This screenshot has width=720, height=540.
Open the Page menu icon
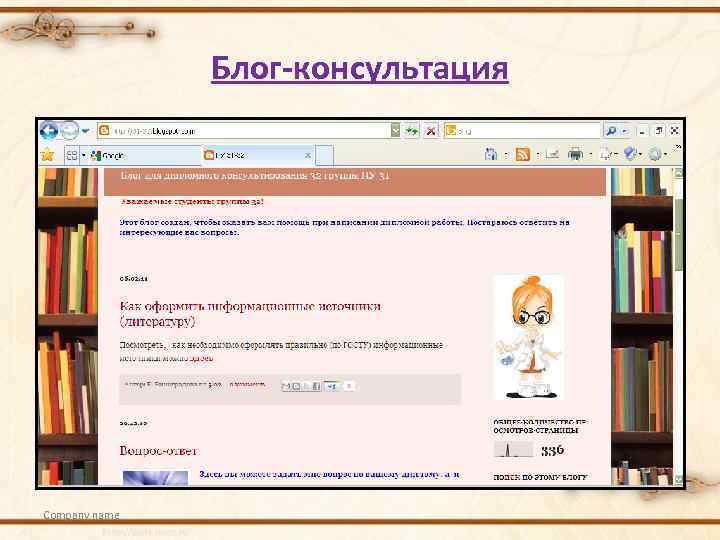click(606, 155)
